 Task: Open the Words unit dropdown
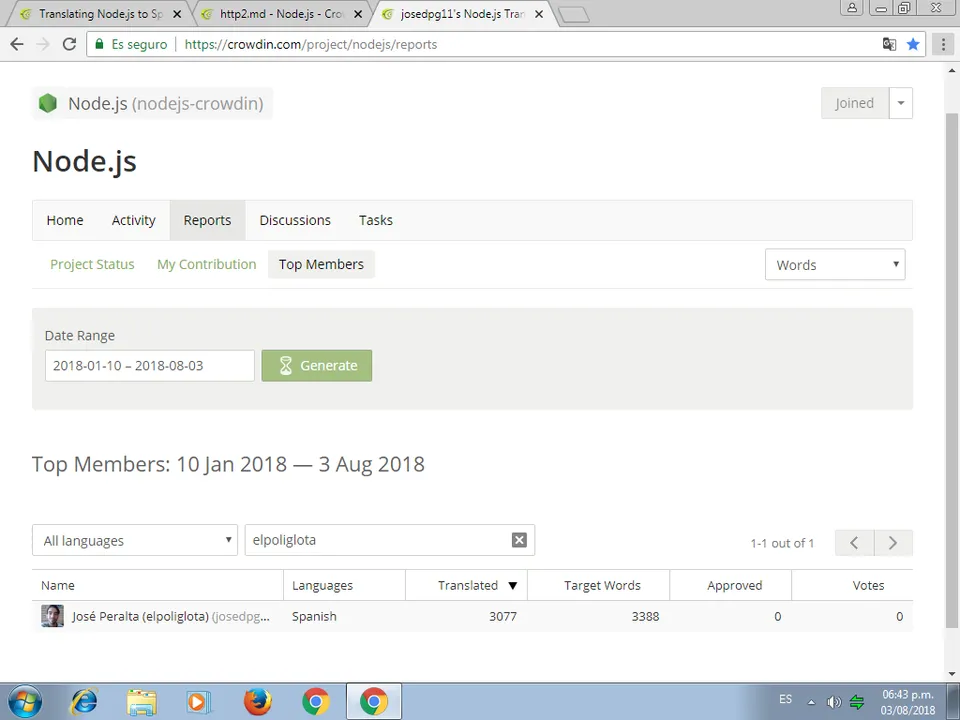coord(835,264)
